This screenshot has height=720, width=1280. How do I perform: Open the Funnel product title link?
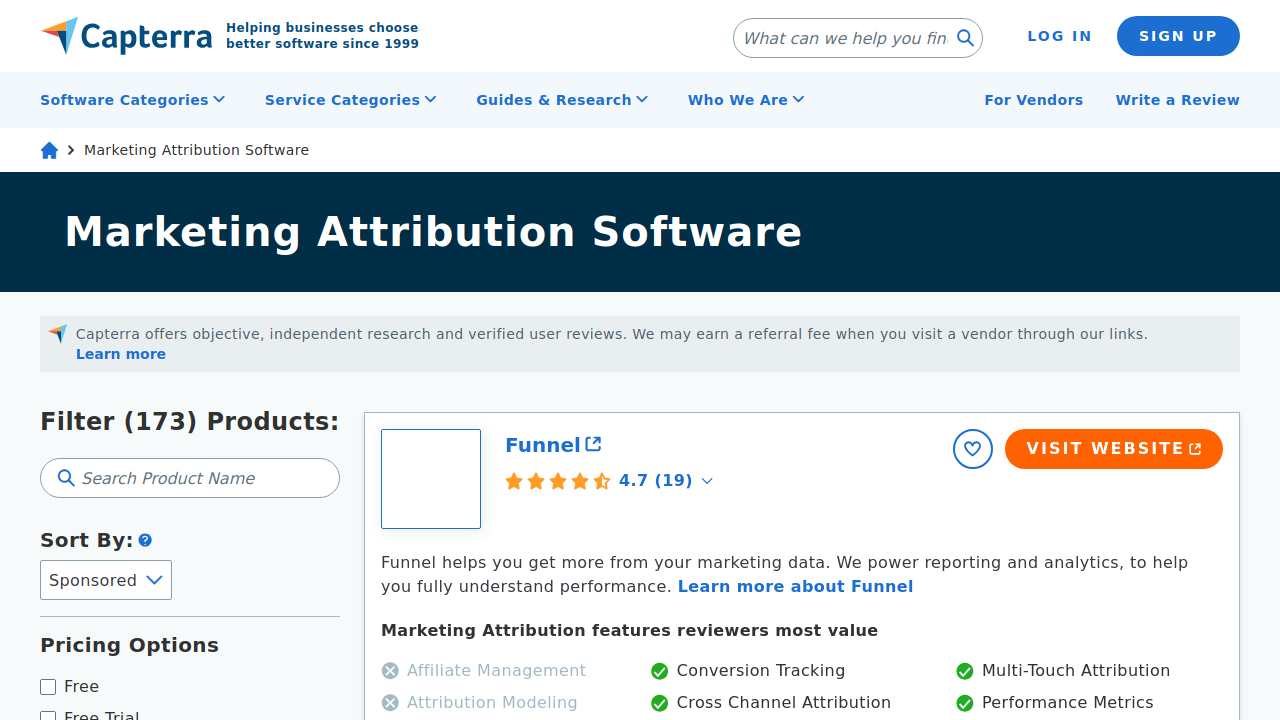pos(543,445)
